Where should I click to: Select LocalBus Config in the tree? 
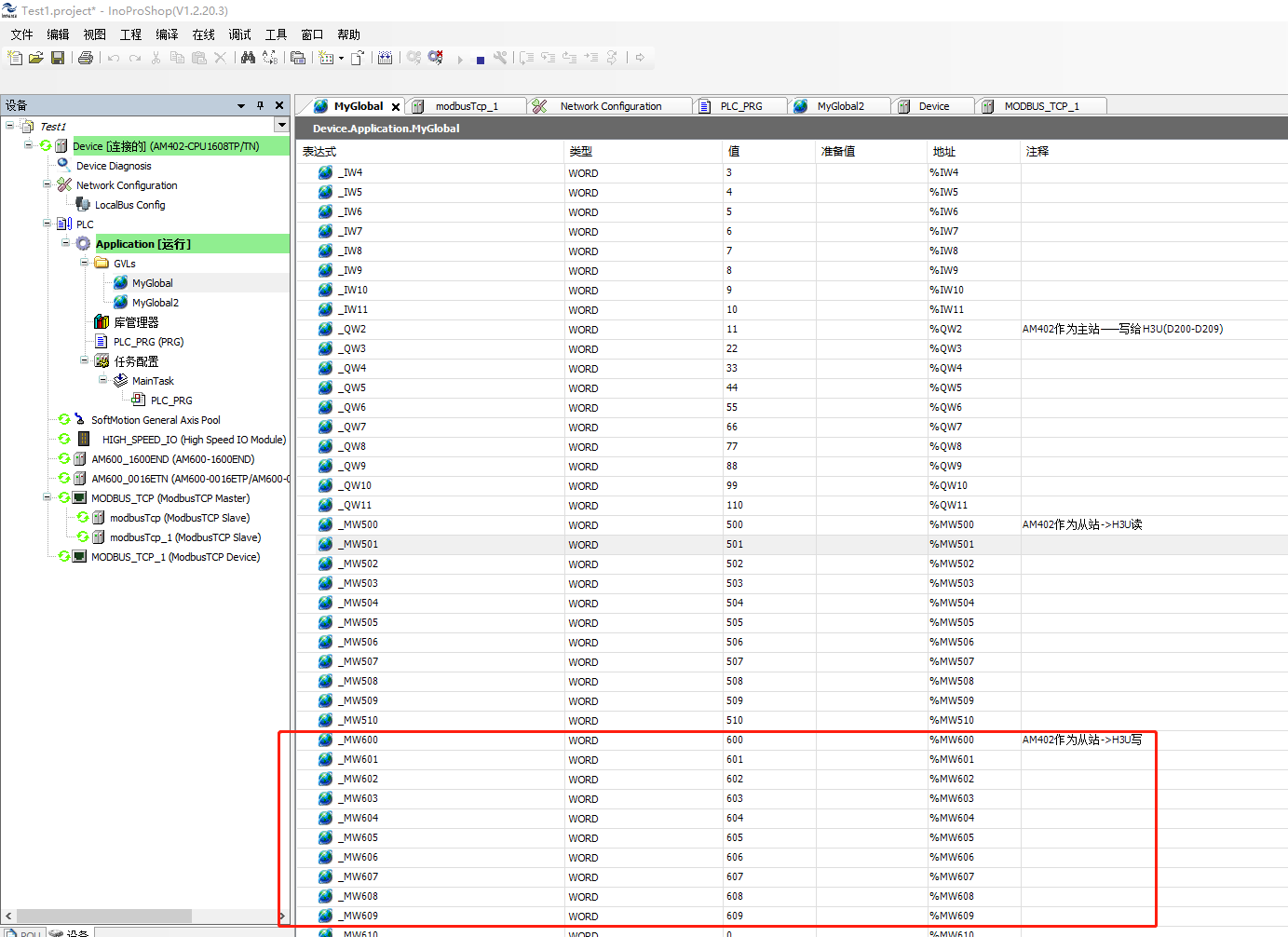tap(130, 205)
